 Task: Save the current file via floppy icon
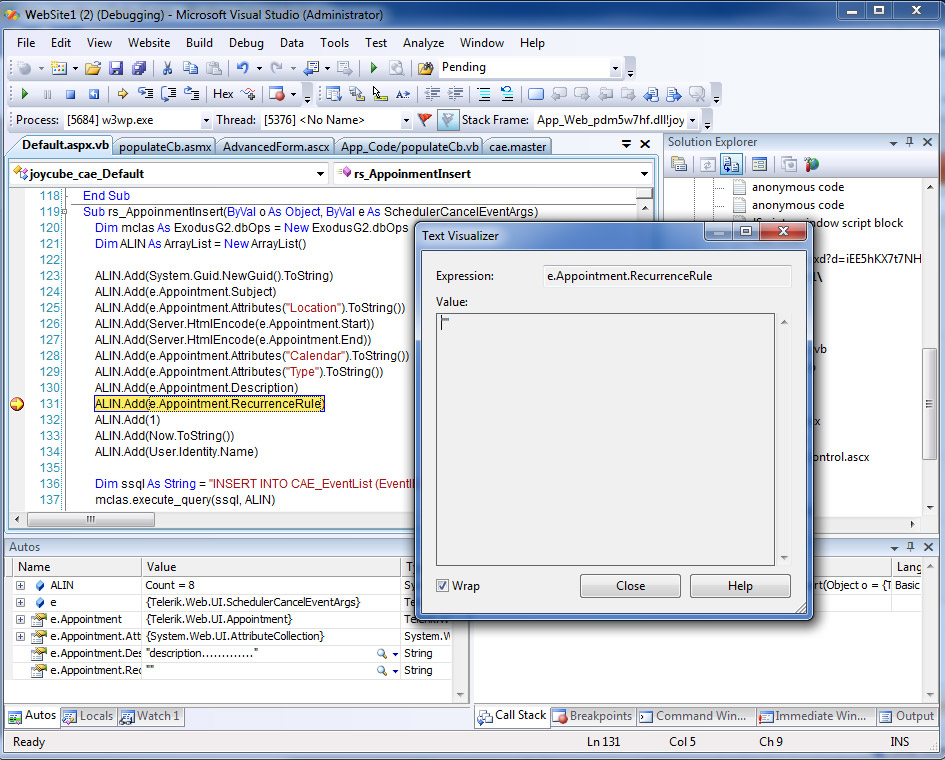click(116, 68)
